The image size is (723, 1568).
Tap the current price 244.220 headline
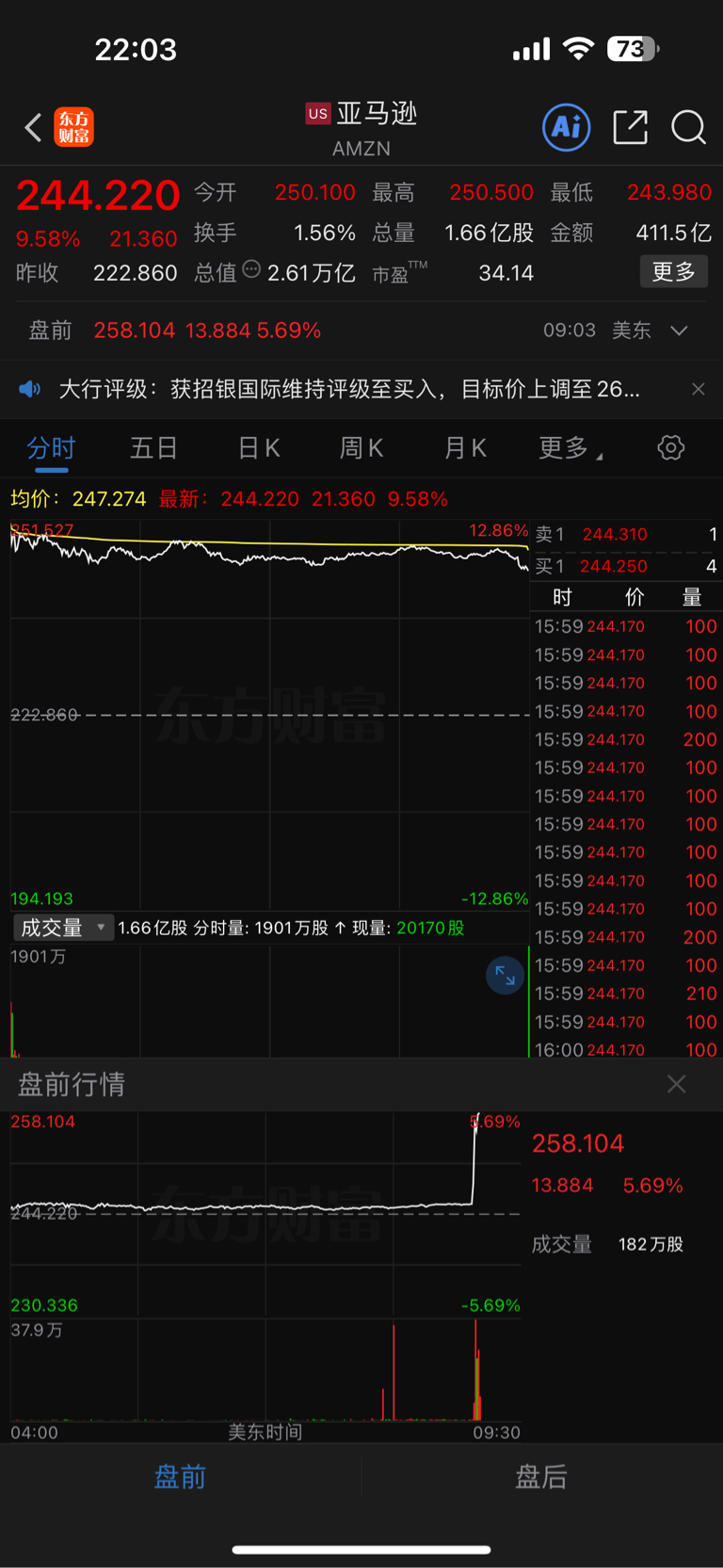pos(98,196)
